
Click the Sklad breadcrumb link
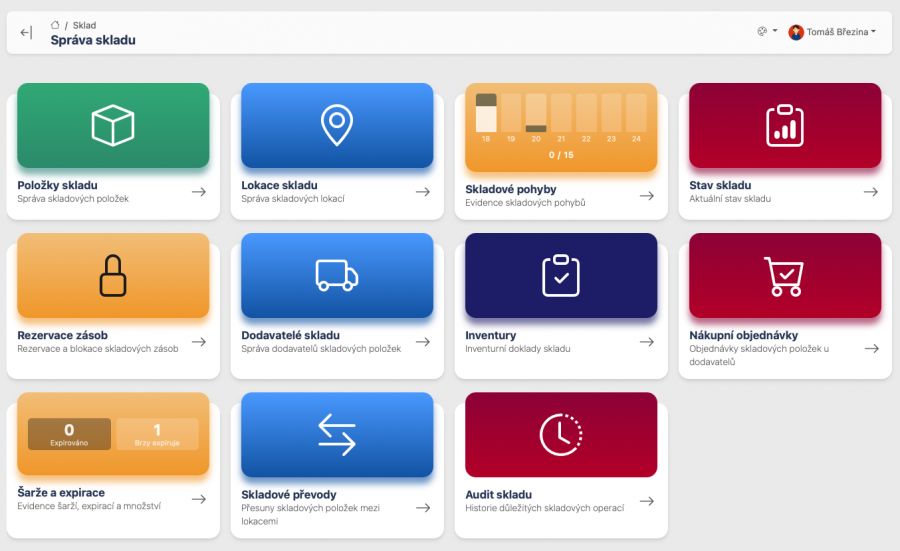[x=84, y=25]
